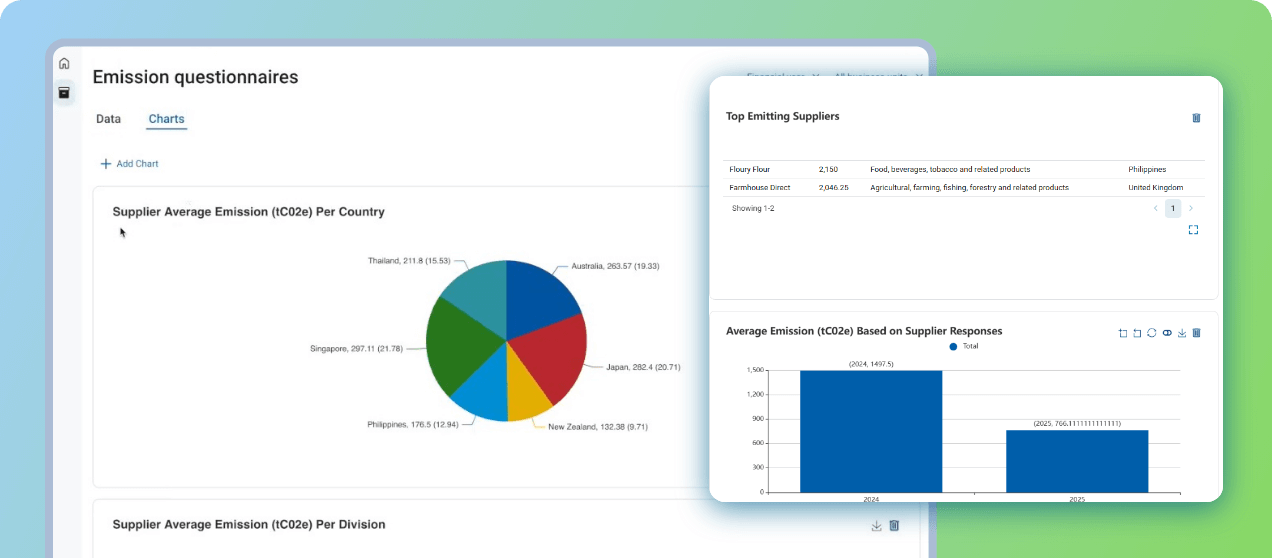Image resolution: width=1272 pixels, height=558 pixels.
Task: Go to previous page in suppliers table
Action: pos(1156,208)
